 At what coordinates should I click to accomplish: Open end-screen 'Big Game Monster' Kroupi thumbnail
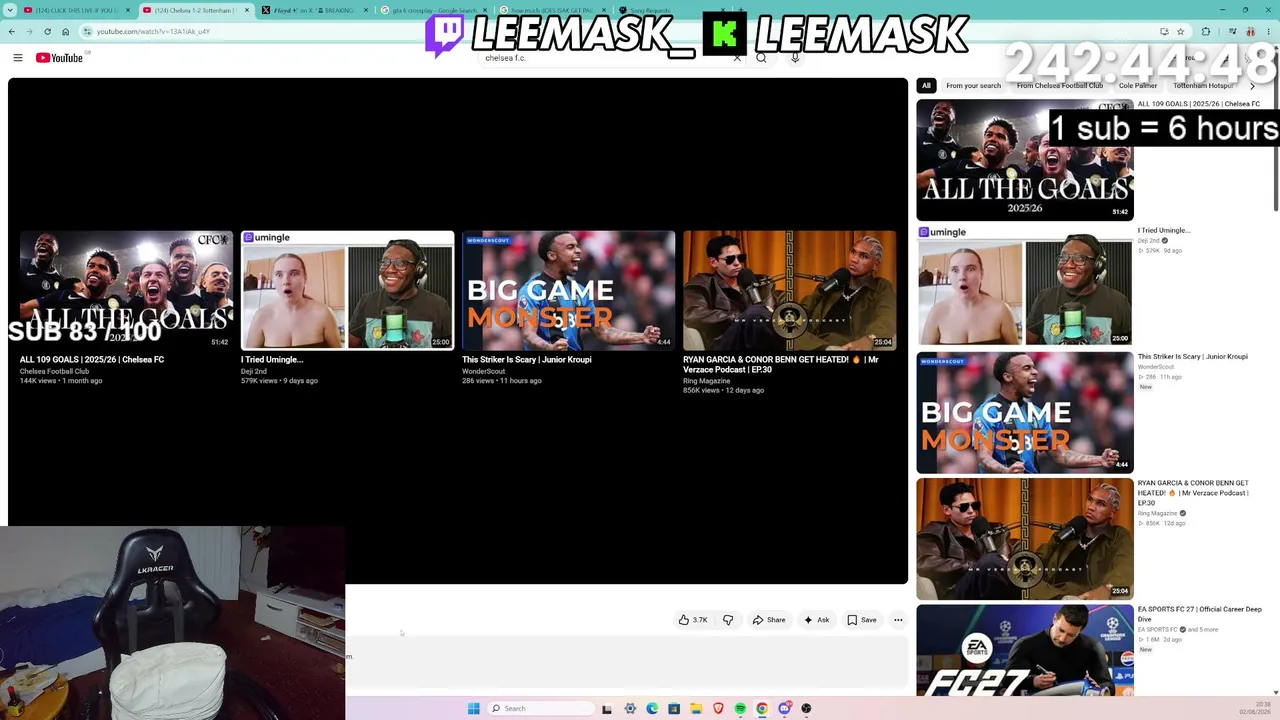[x=568, y=290]
